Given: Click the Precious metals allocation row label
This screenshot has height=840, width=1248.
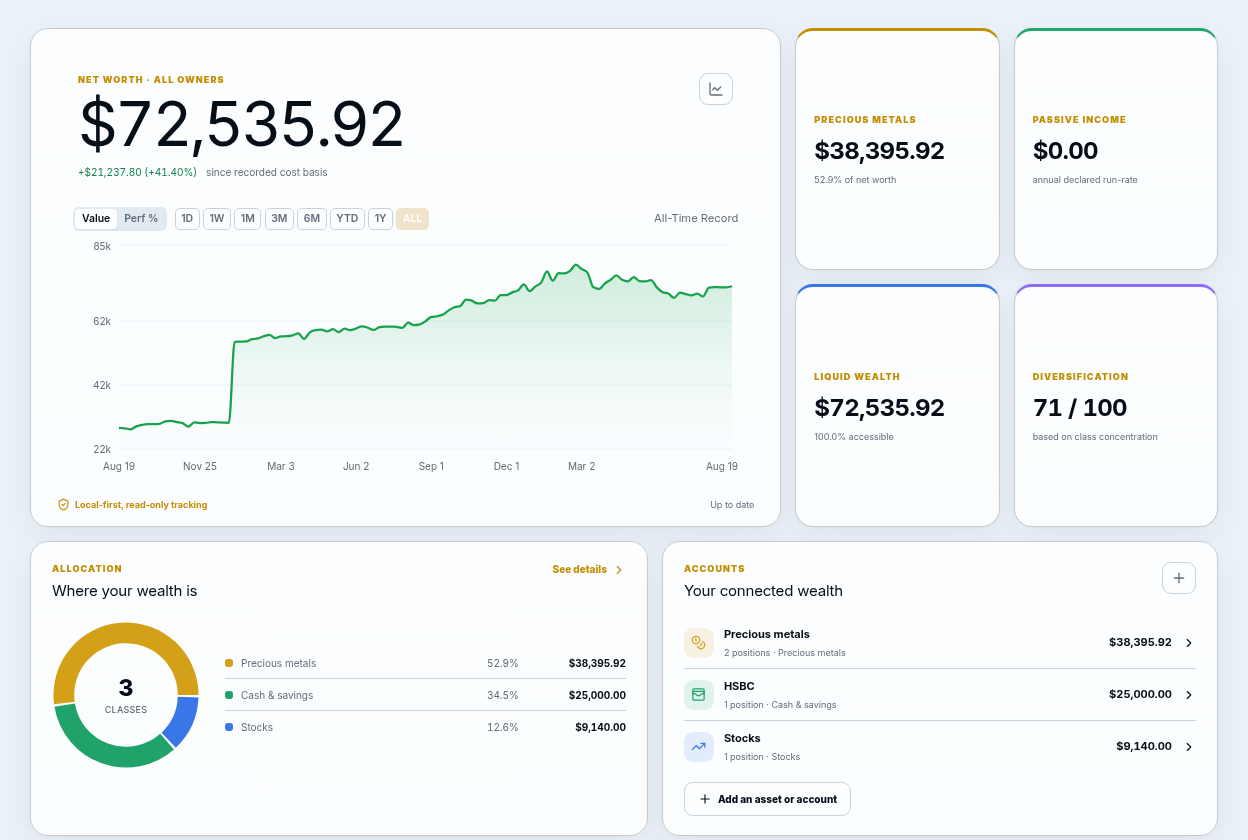Looking at the screenshot, I should pyautogui.click(x=278, y=663).
